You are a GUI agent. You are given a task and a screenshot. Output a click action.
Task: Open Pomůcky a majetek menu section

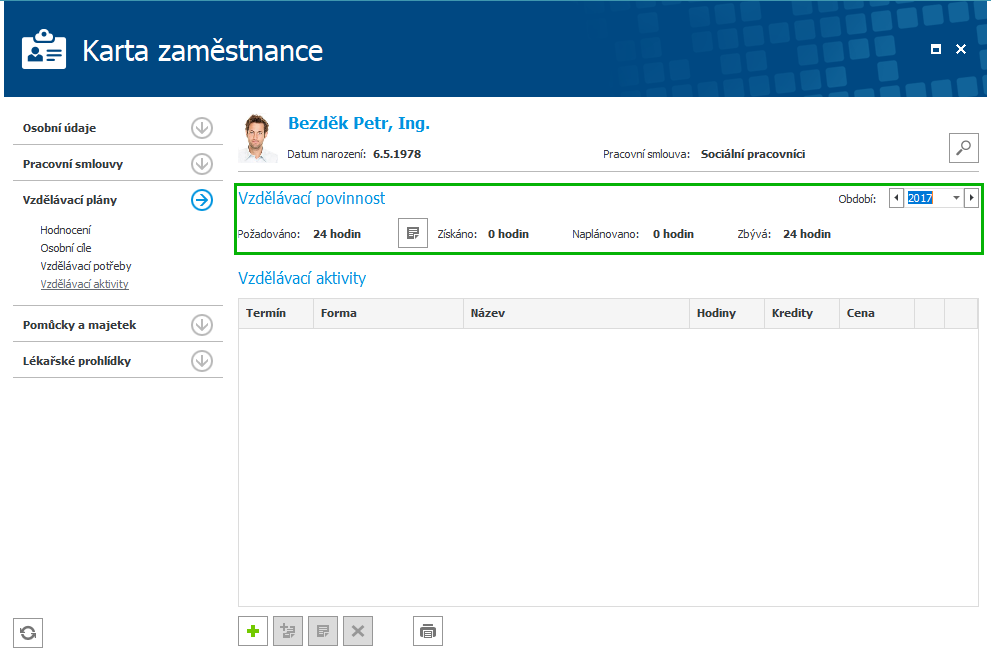[80, 325]
